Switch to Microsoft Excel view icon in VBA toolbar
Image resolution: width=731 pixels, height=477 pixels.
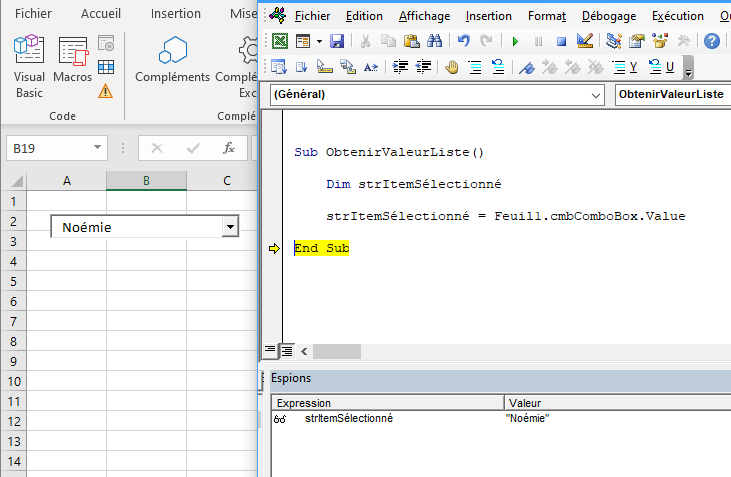tap(280, 41)
